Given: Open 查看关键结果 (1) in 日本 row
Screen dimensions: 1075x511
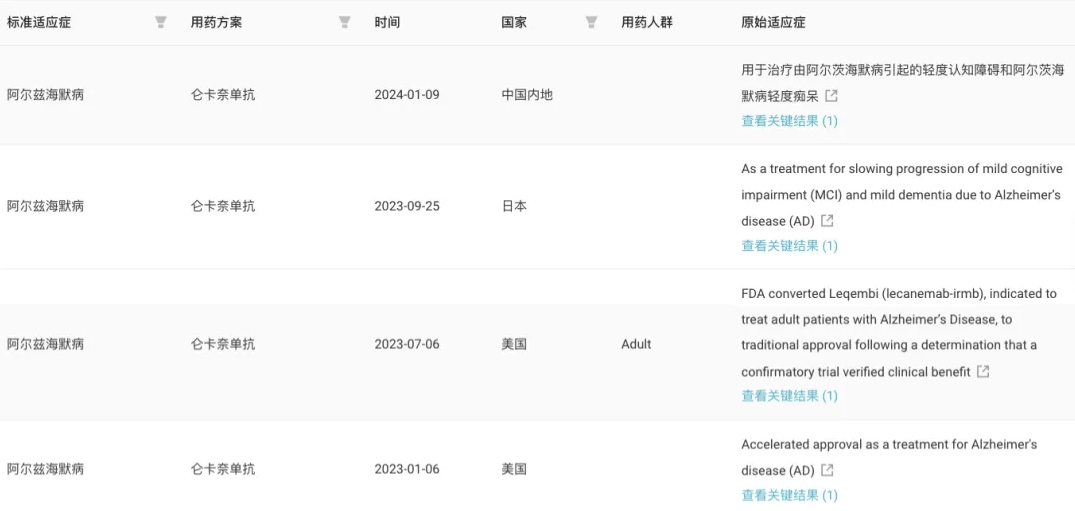Looking at the screenshot, I should tap(789, 246).
